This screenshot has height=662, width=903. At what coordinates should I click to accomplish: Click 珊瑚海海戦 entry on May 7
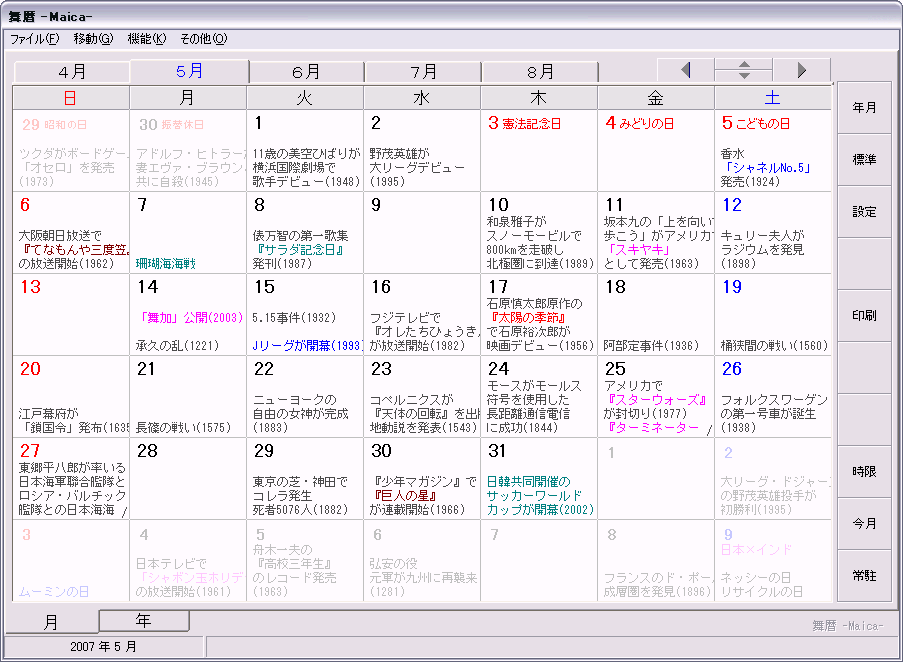166,264
